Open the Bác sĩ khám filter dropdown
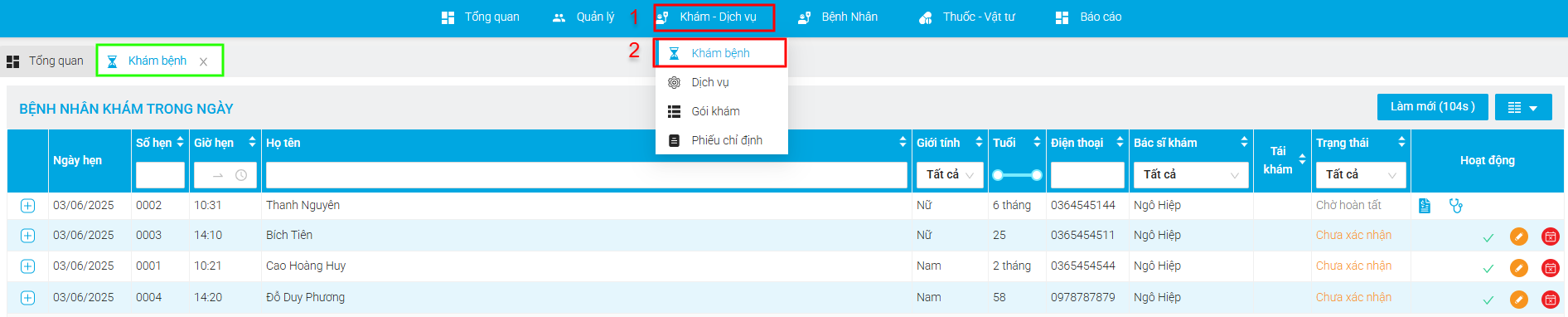Screen dimensions: 1568x317 point(1191,175)
